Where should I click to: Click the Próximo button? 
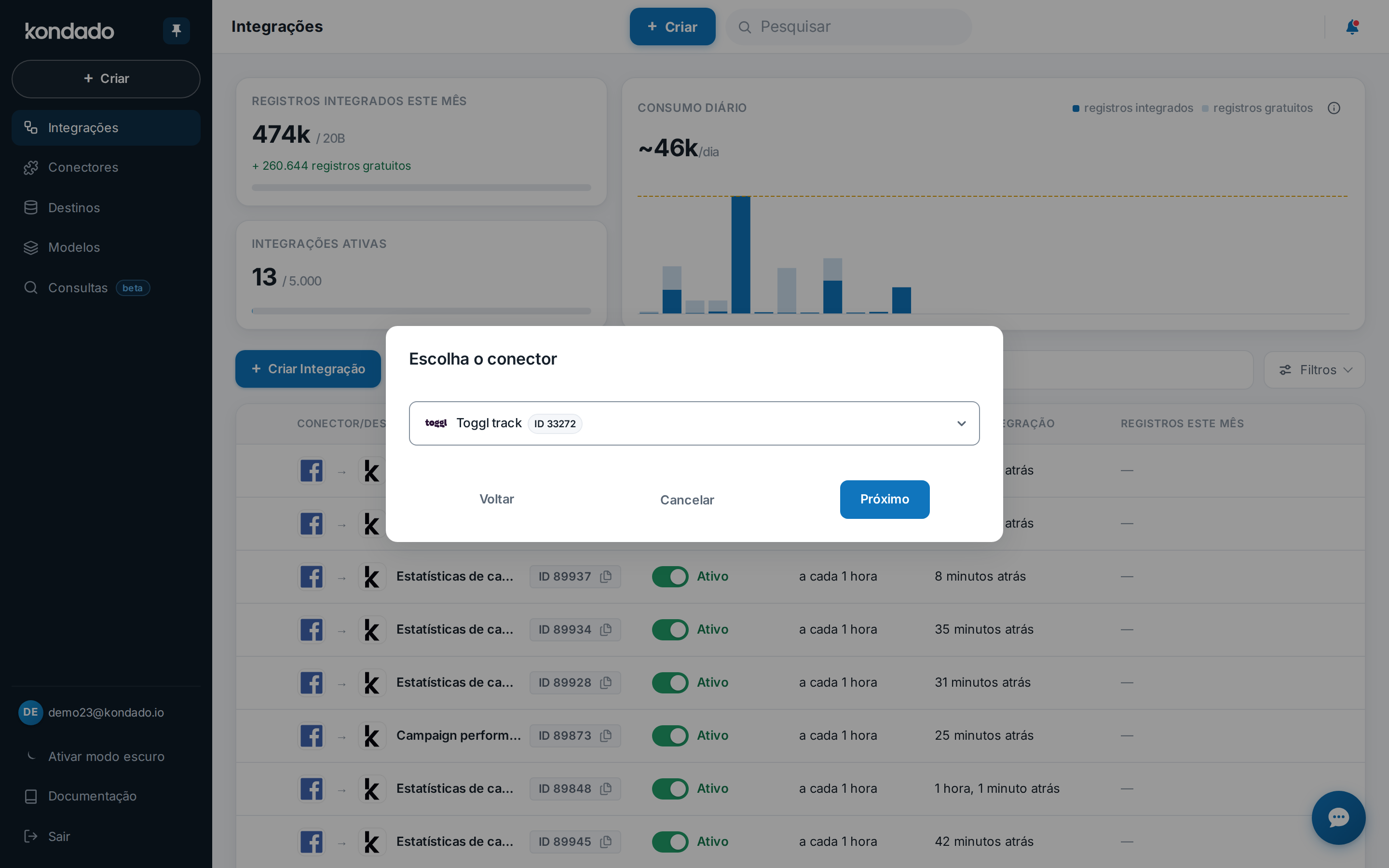885,500
